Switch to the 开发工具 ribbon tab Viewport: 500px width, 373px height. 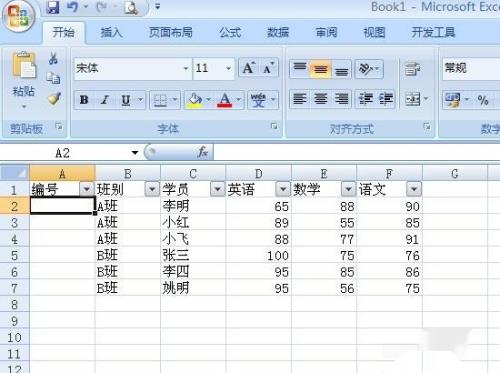[433, 33]
